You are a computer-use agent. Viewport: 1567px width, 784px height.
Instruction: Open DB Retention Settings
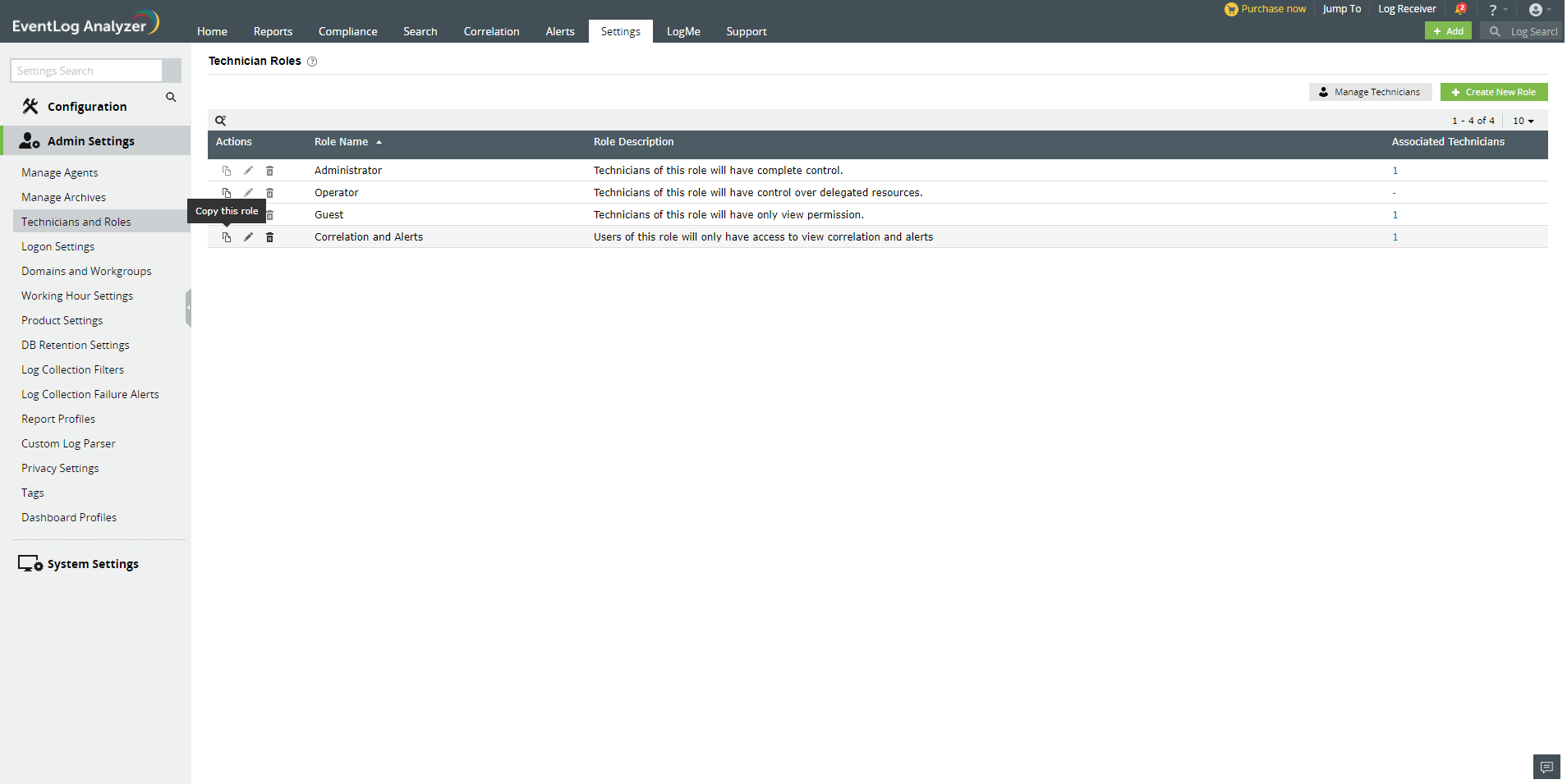pyautogui.click(x=76, y=345)
